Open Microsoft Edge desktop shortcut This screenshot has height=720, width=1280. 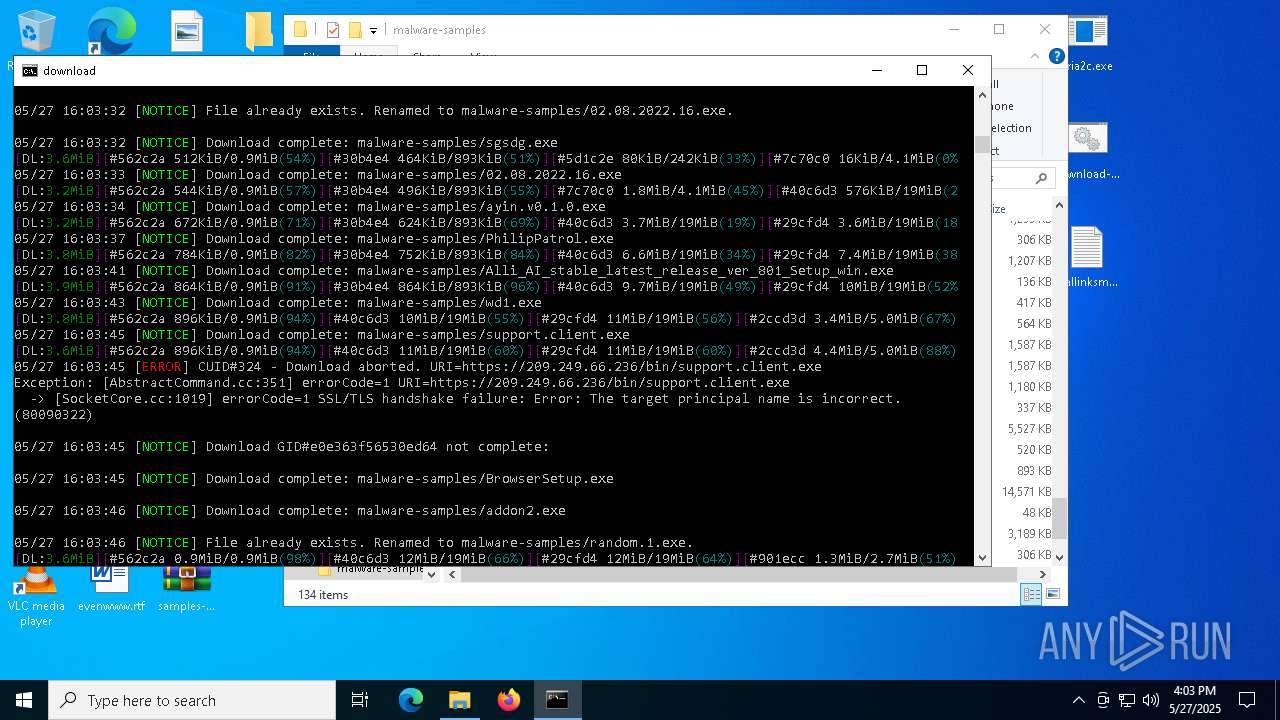110,32
